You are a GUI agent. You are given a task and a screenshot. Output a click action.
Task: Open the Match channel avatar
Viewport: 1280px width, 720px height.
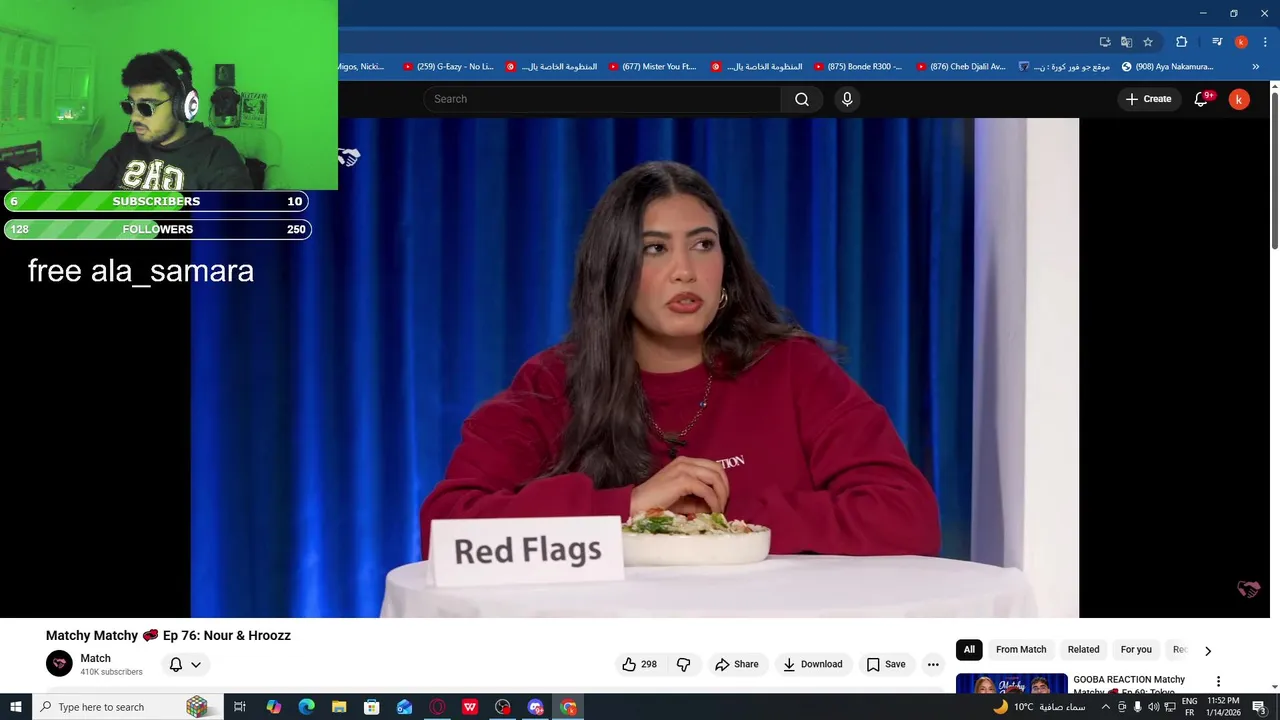[60, 664]
